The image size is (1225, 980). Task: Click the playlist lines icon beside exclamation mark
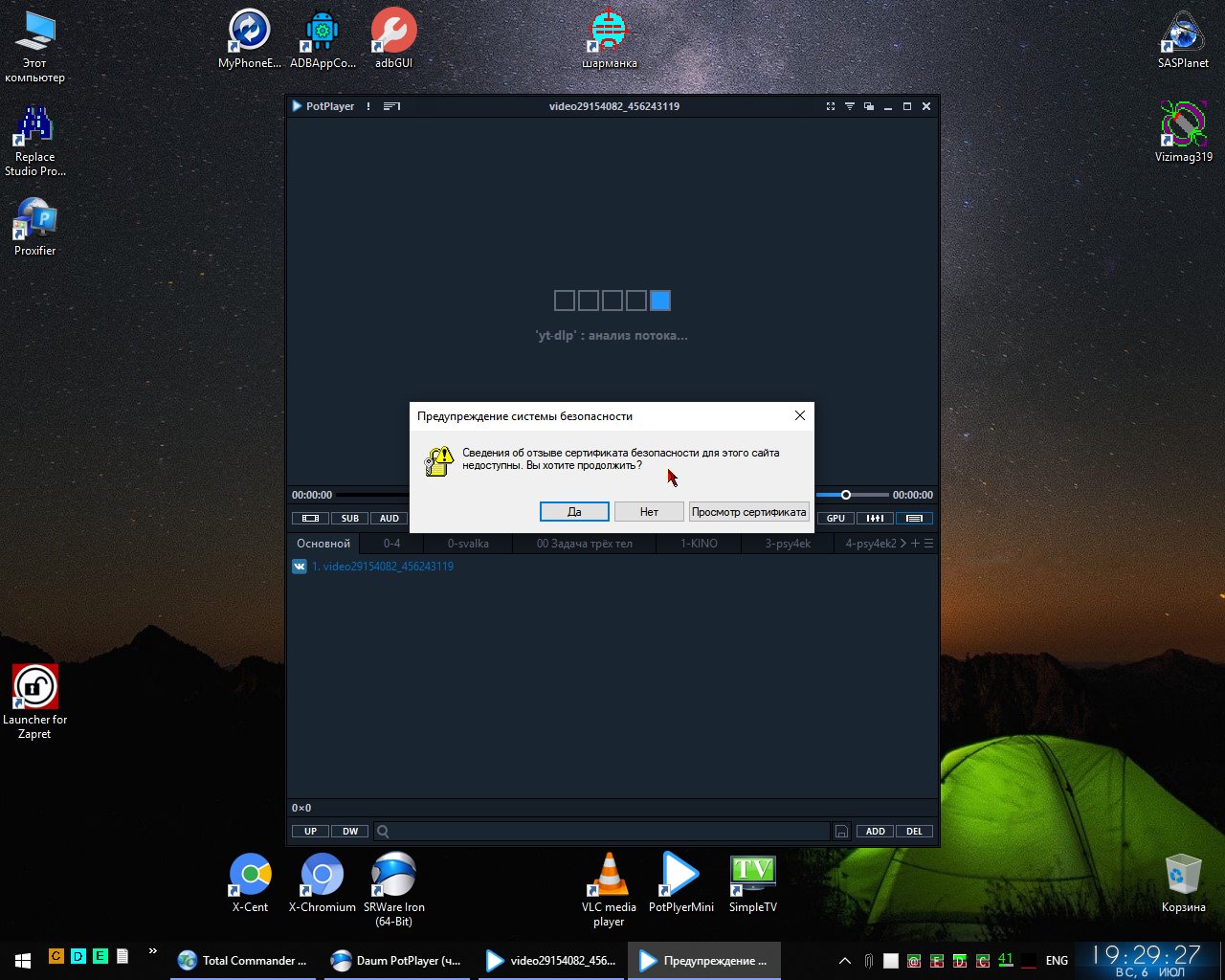tap(391, 106)
